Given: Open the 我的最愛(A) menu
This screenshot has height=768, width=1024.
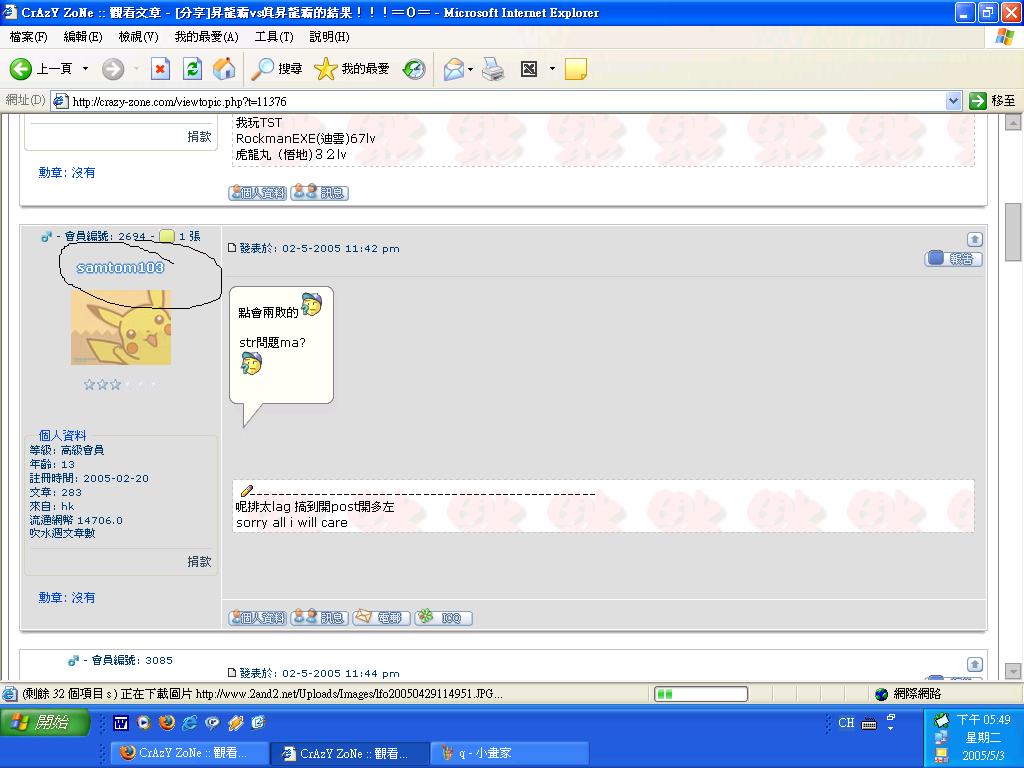Looking at the screenshot, I should [206, 37].
